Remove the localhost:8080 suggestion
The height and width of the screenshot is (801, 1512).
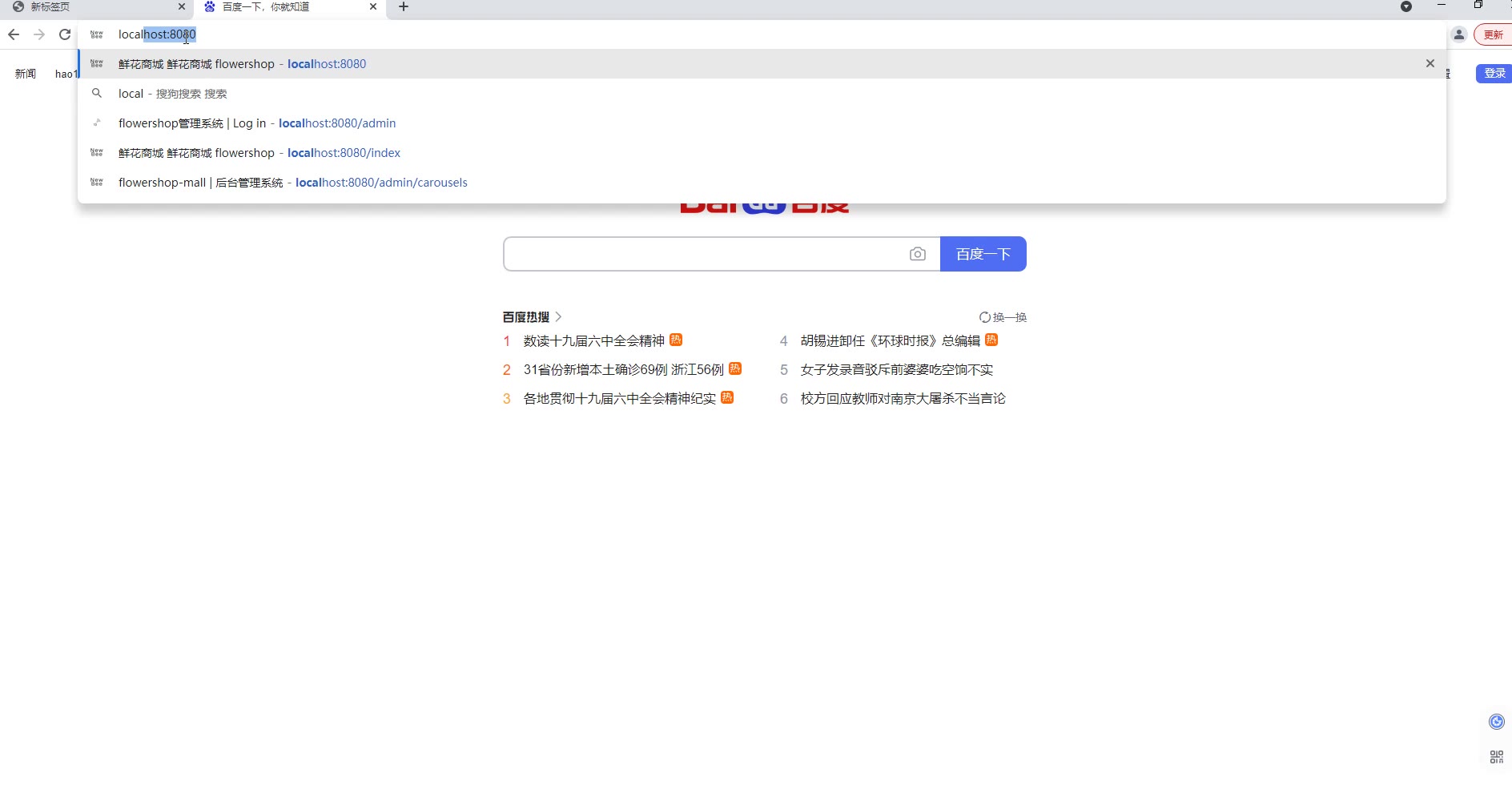pyautogui.click(x=1430, y=63)
